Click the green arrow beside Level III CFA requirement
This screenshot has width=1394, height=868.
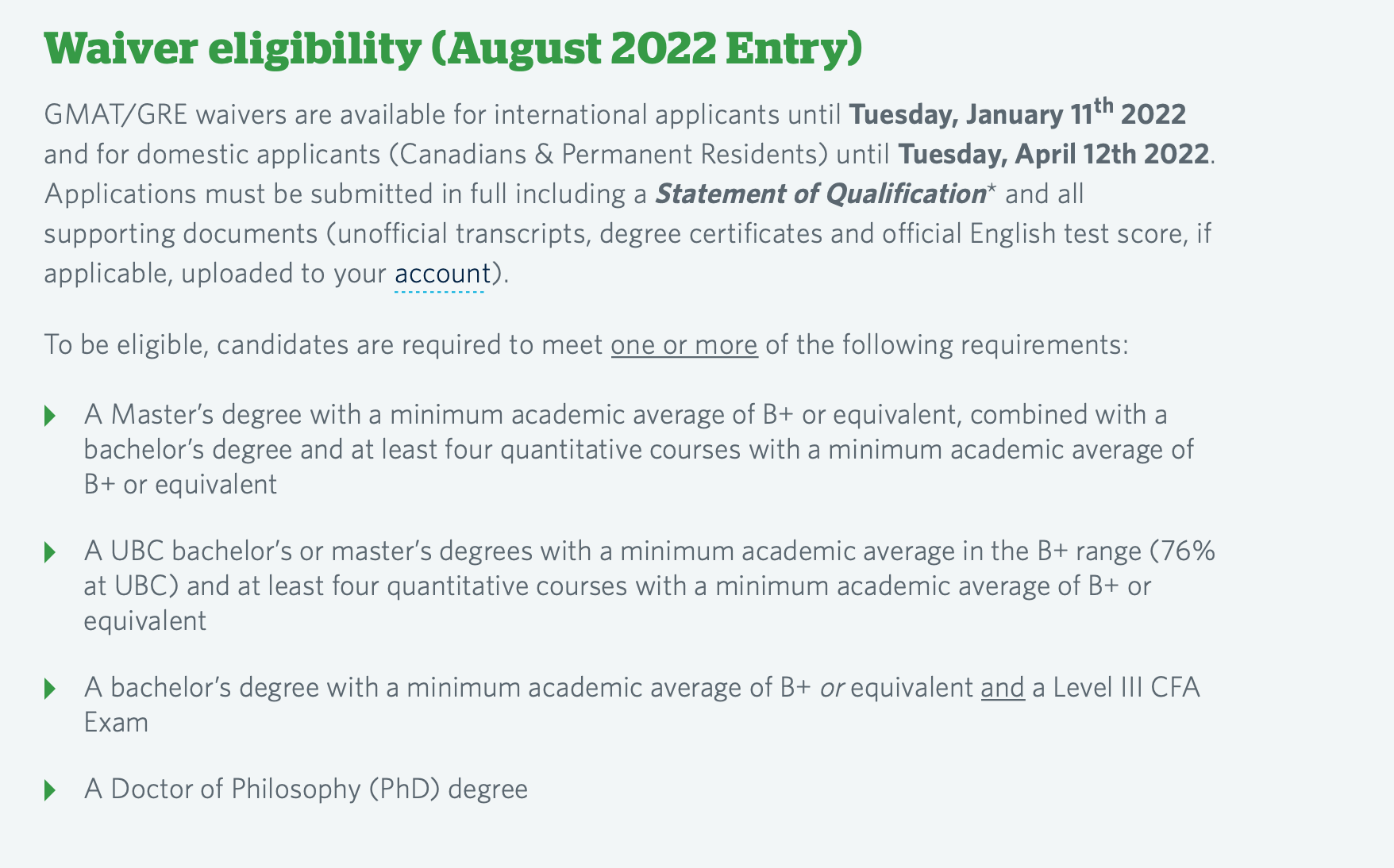pyautogui.click(x=50, y=688)
